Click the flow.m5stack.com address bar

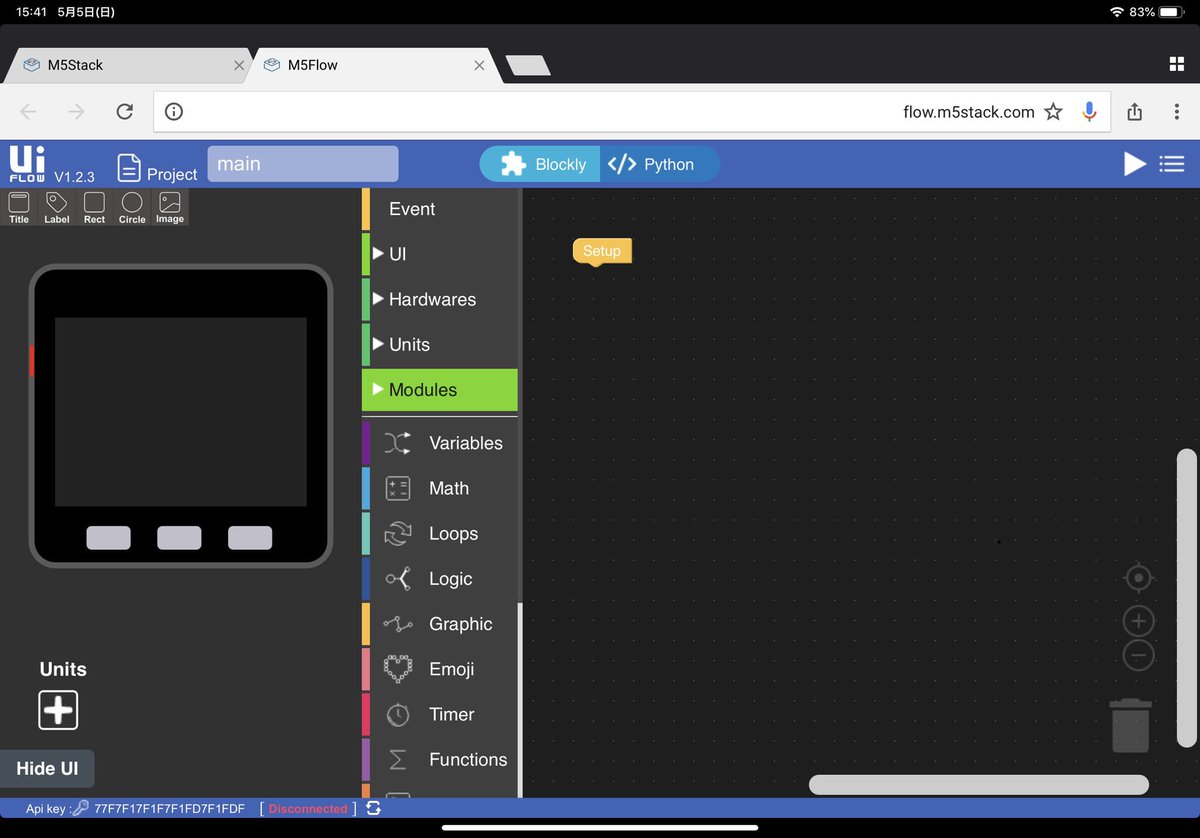(x=631, y=112)
